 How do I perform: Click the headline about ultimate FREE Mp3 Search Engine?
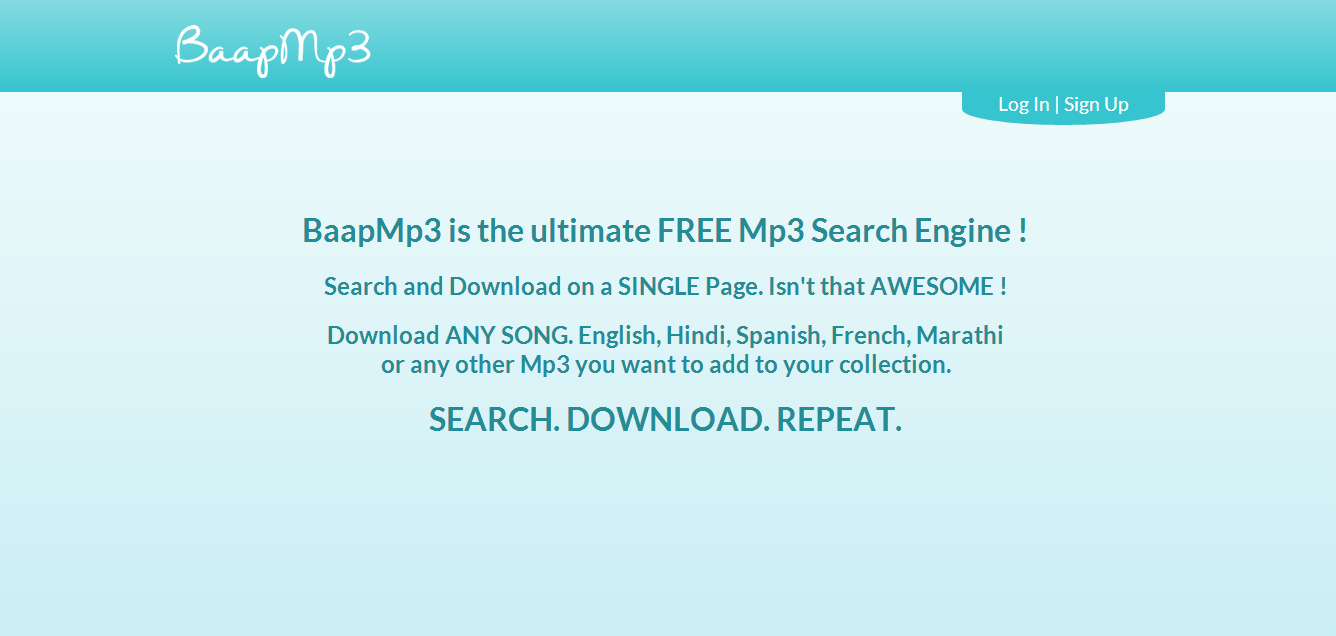coord(665,231)
